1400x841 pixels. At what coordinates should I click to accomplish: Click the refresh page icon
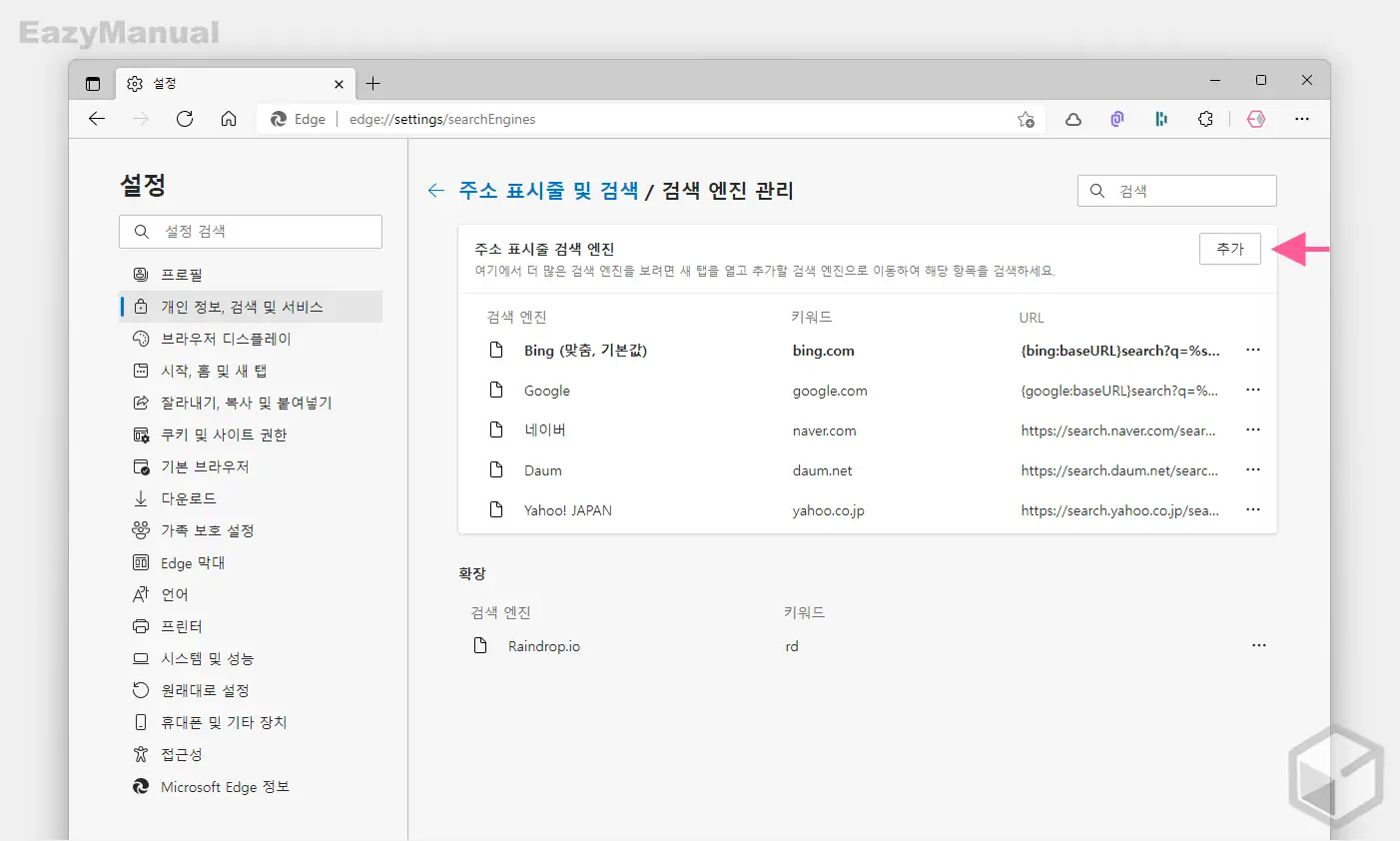coord(185,119)
